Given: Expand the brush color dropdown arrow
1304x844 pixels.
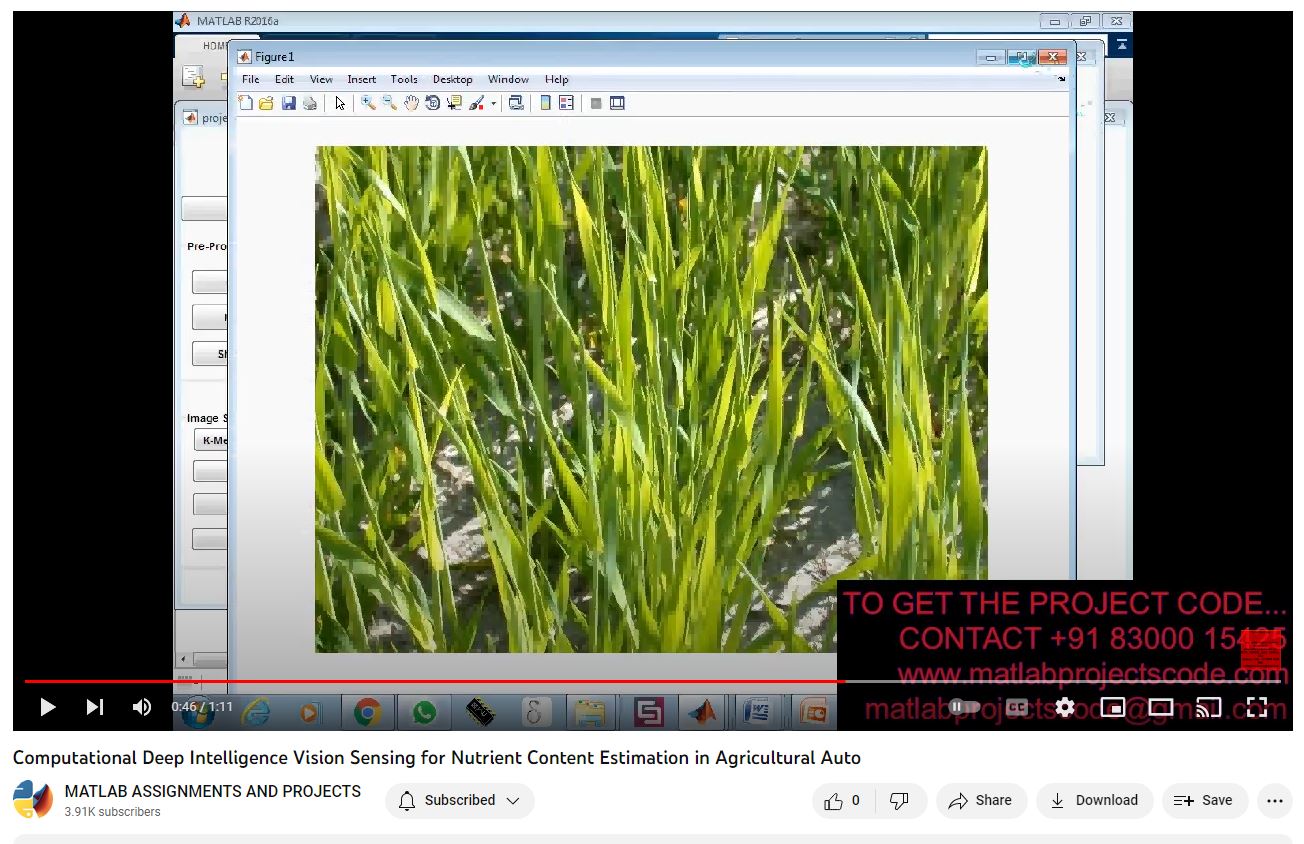Looking at the screenshot, I should click(493, 103).
